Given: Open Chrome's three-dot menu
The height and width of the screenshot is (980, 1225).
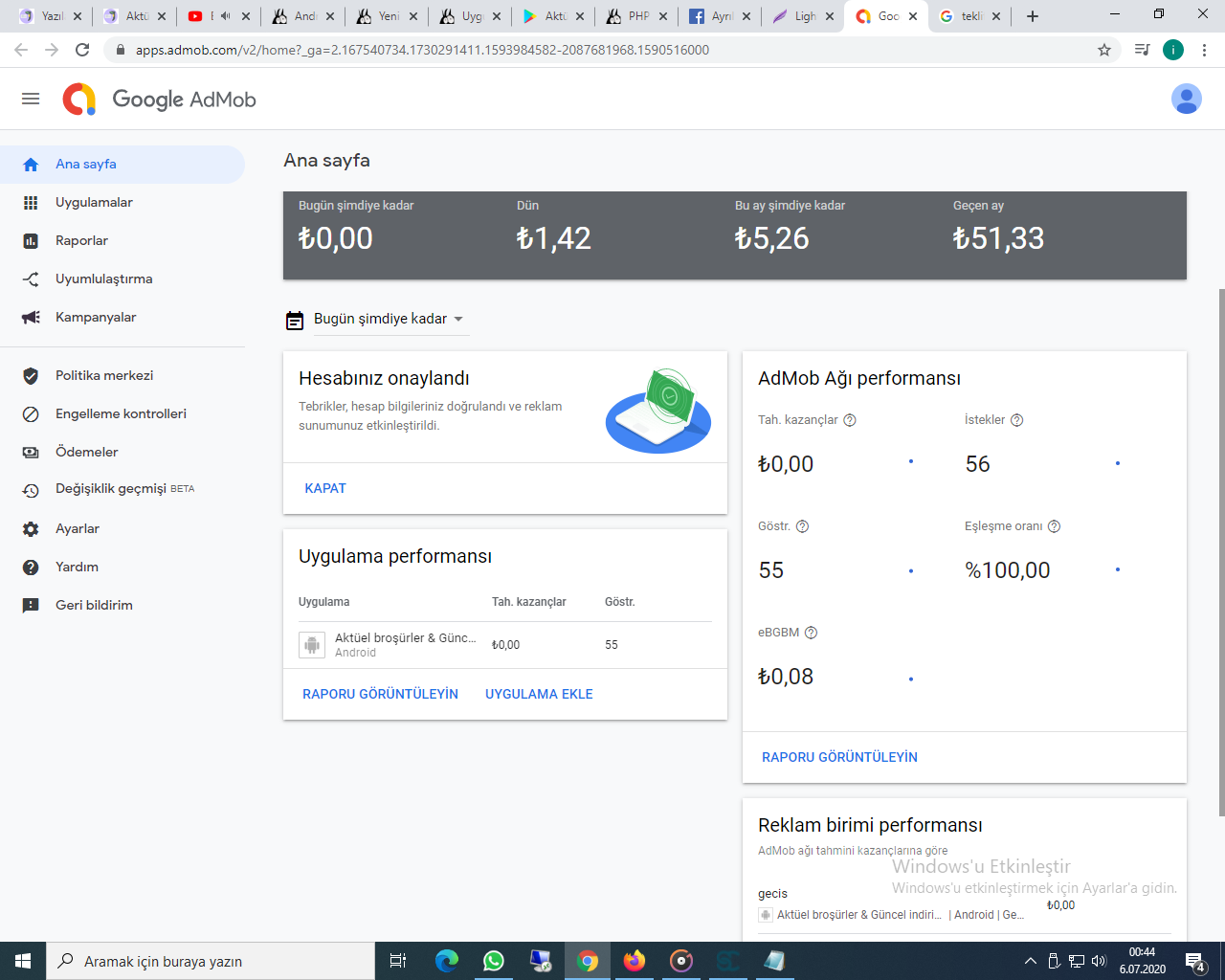Looking at the screenshot, I should pos(1205,50).
